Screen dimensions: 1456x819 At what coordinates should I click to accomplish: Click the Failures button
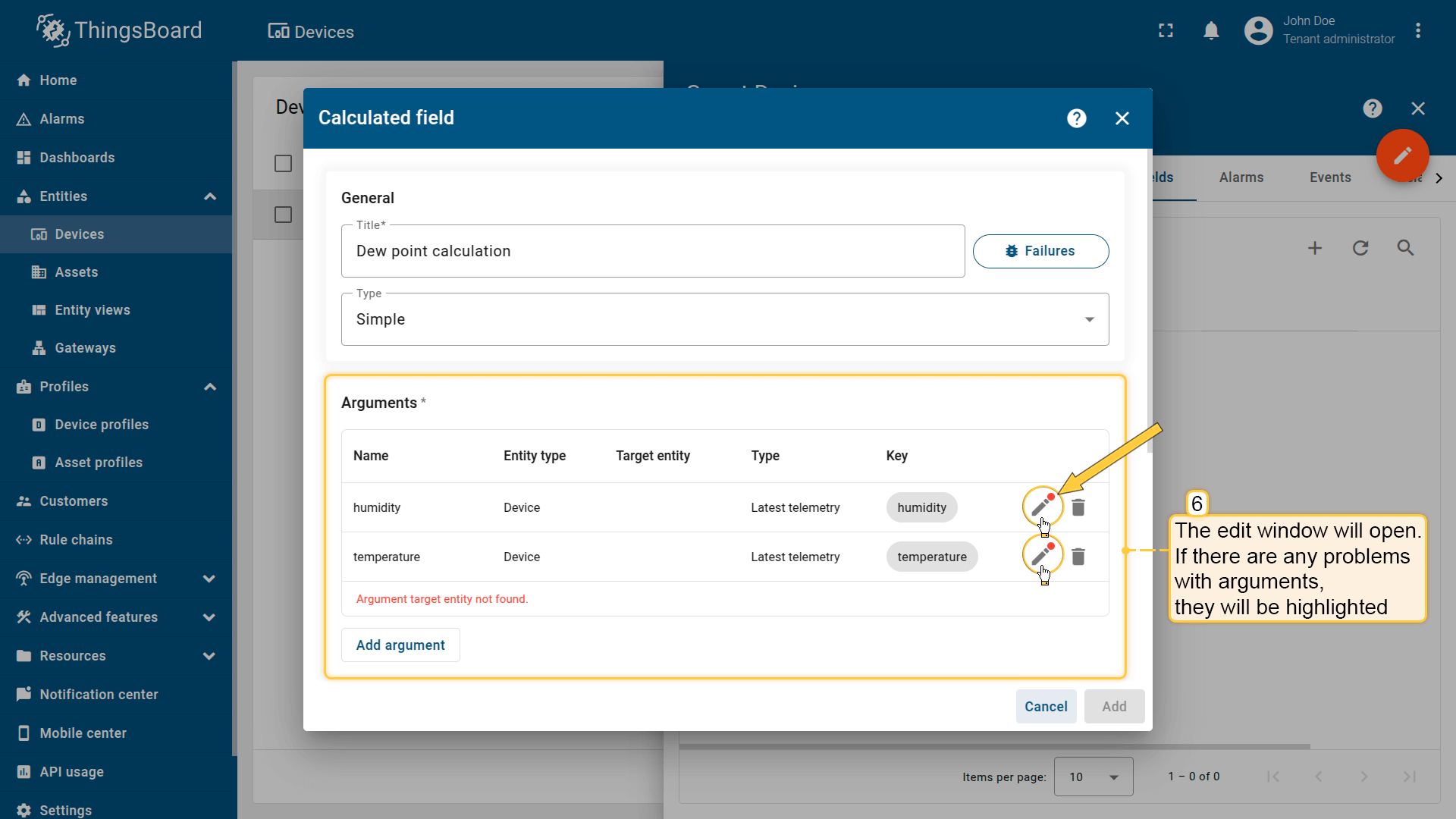coord(1040,251)
